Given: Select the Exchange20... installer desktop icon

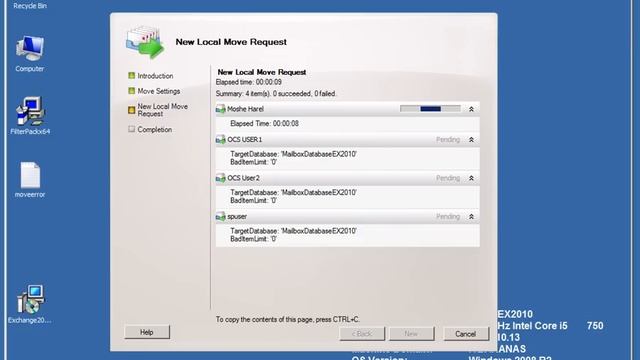Looking at the screenshot, I should (x=30, y=304).
